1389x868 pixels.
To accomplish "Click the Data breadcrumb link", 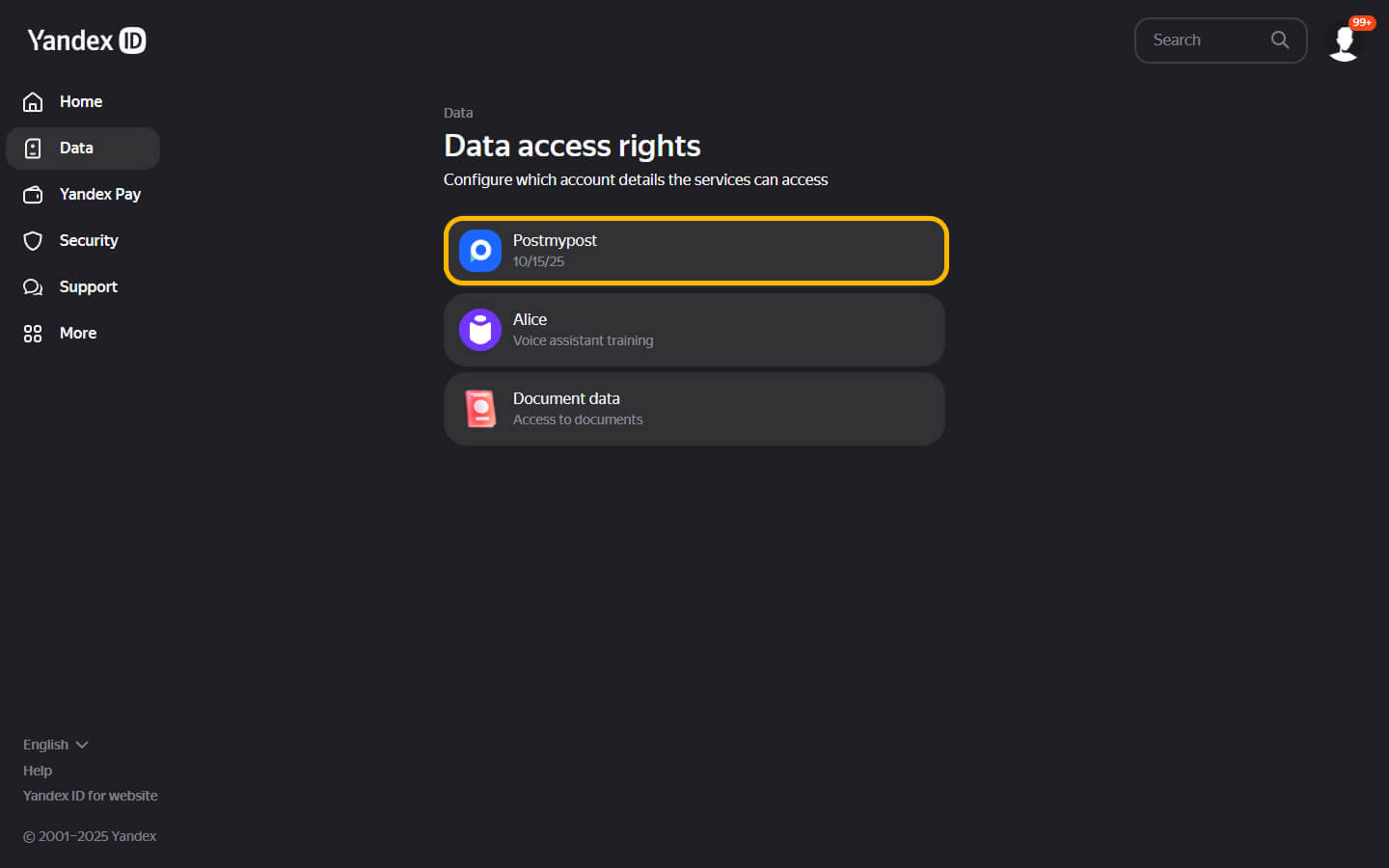I will [x=458, y=113].
